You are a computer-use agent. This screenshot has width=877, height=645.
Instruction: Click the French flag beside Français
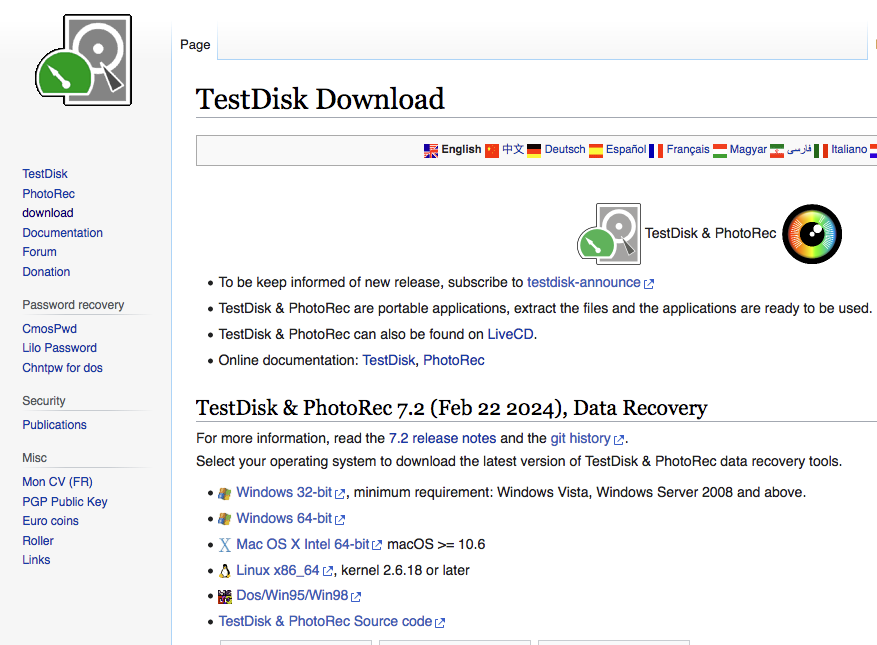tap(656, 150)
